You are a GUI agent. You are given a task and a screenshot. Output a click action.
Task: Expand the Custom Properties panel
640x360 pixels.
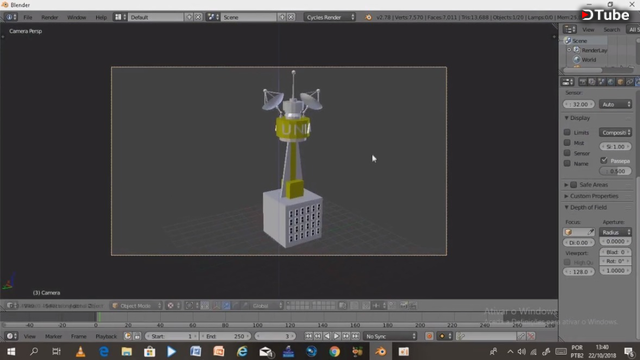[x=594, y=196]
